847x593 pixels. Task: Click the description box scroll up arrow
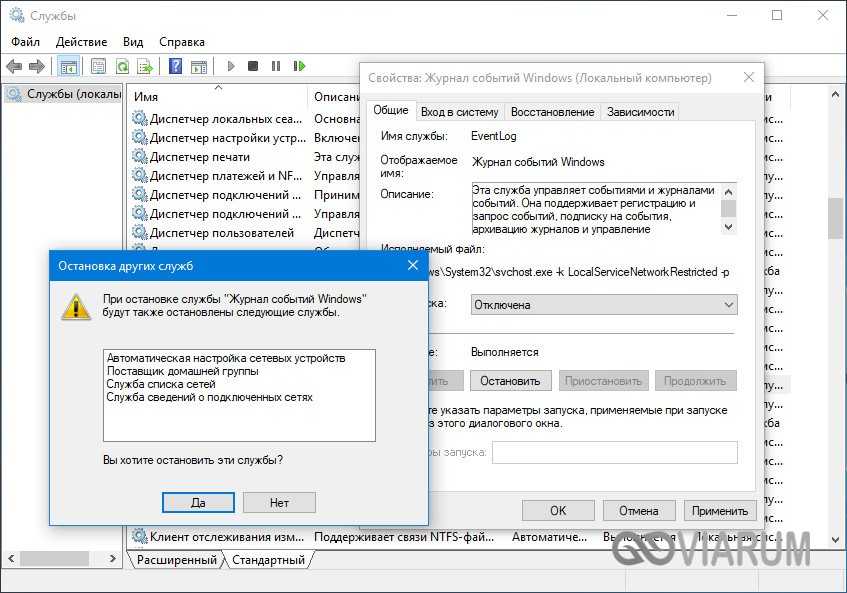729,192
